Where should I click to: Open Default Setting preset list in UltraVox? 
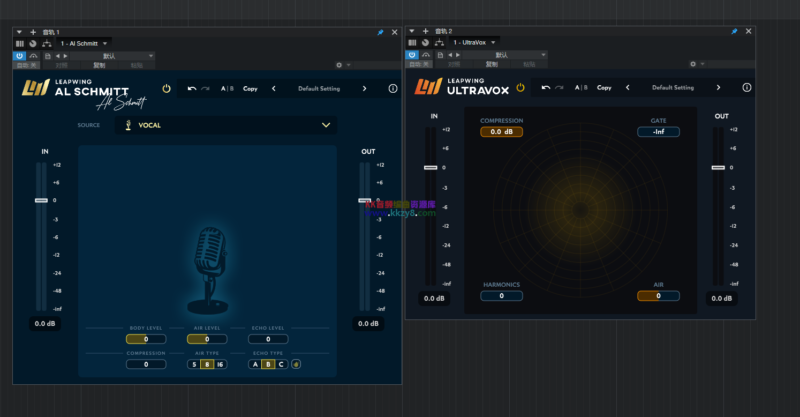click(x=673, y=88)
